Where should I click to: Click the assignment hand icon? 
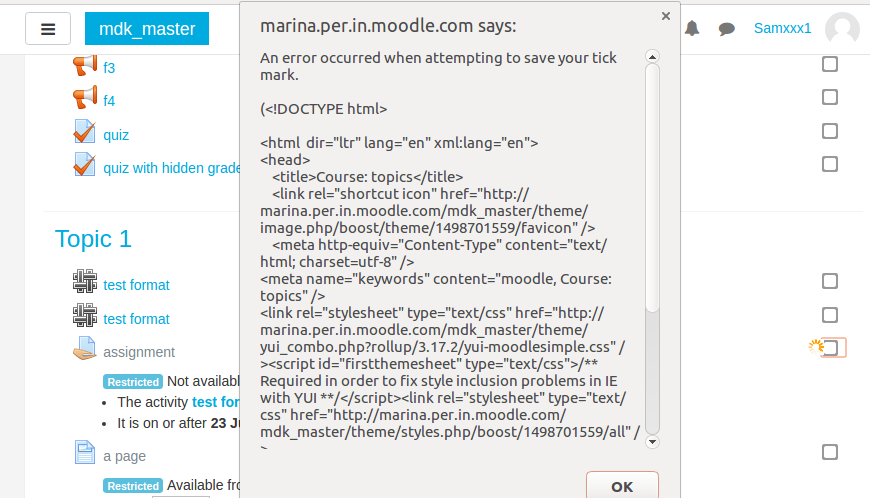(85, 349)
